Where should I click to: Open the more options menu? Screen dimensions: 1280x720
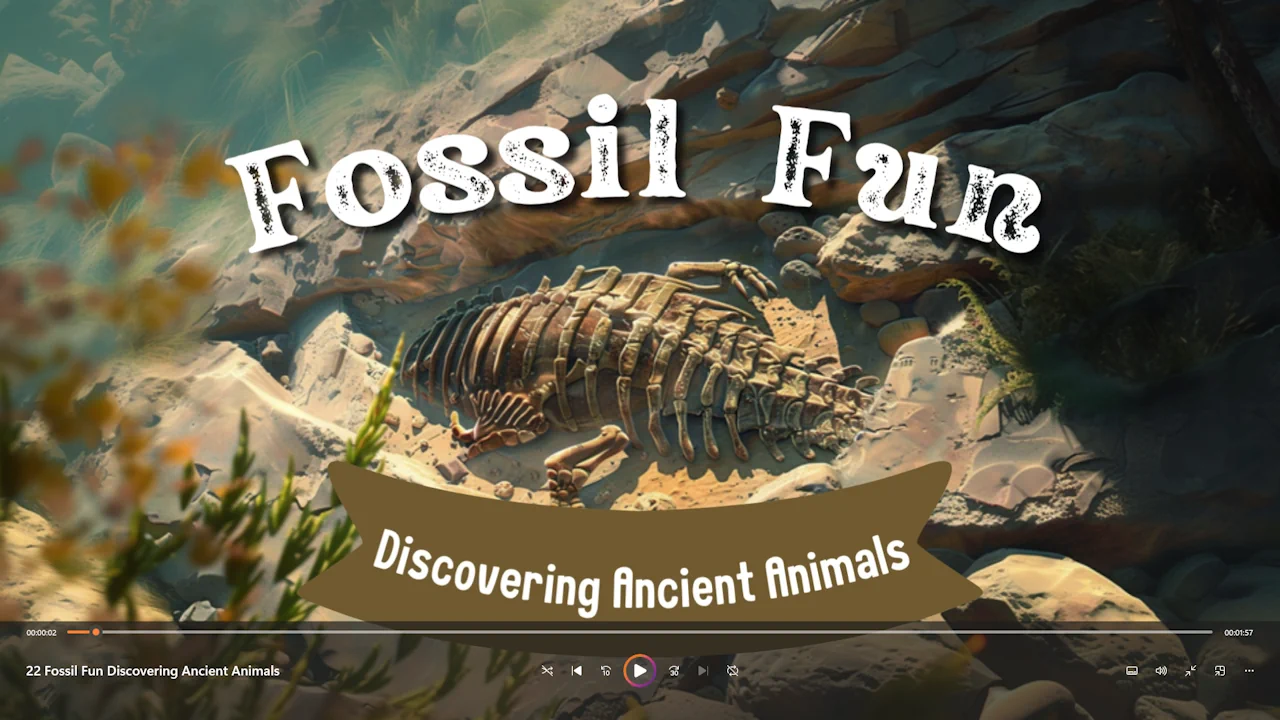pyautogui.click(x=1249, y=671)
